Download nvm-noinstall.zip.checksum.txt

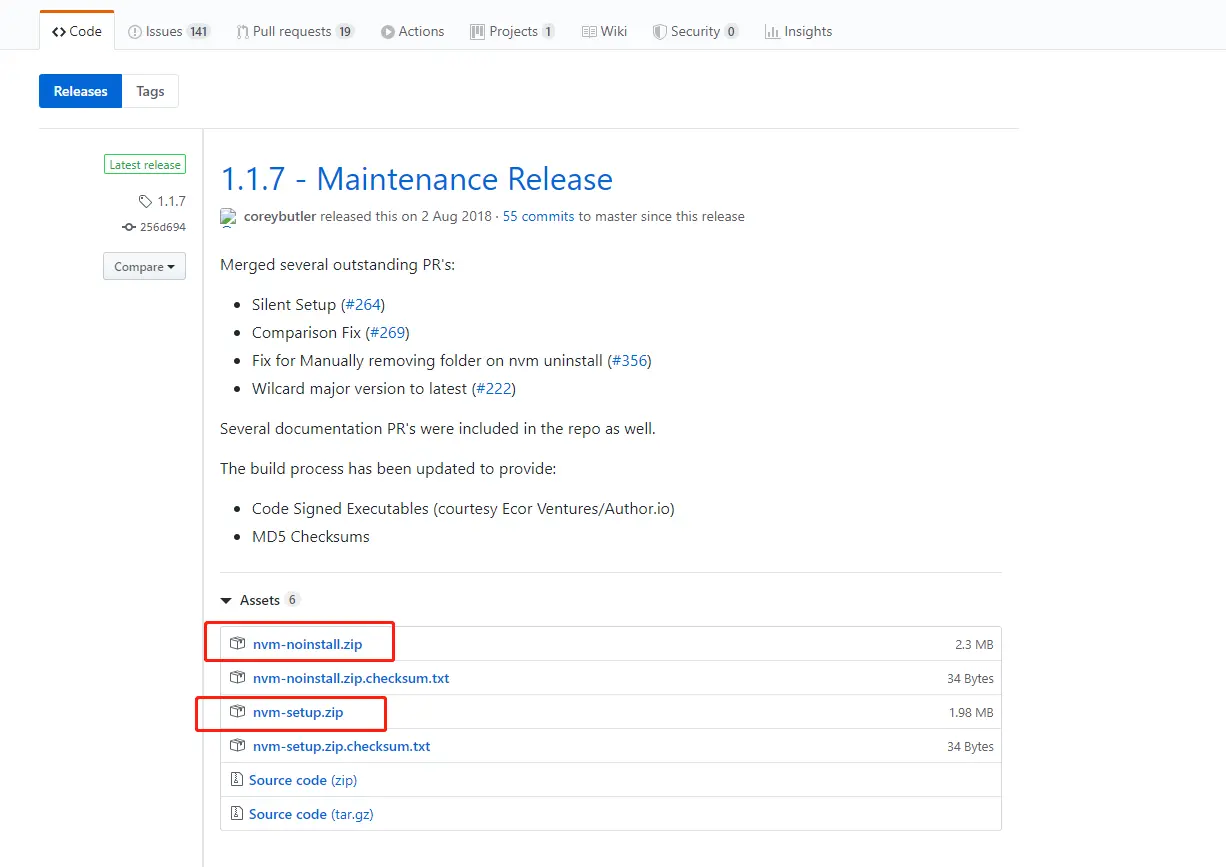click(351, 678)
